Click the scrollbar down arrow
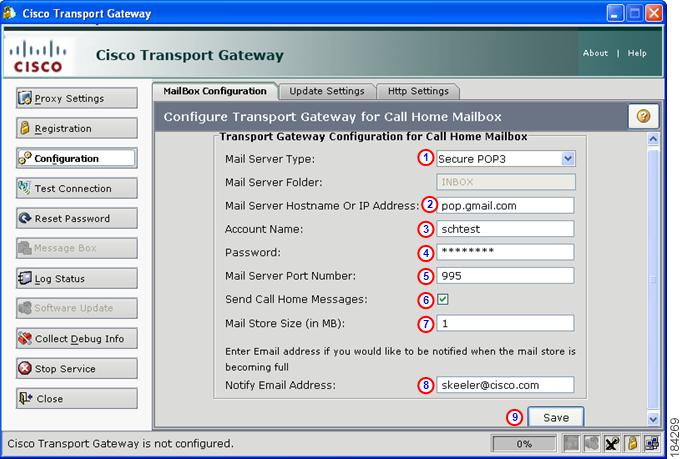683x459 pixels. coord(653,419)
